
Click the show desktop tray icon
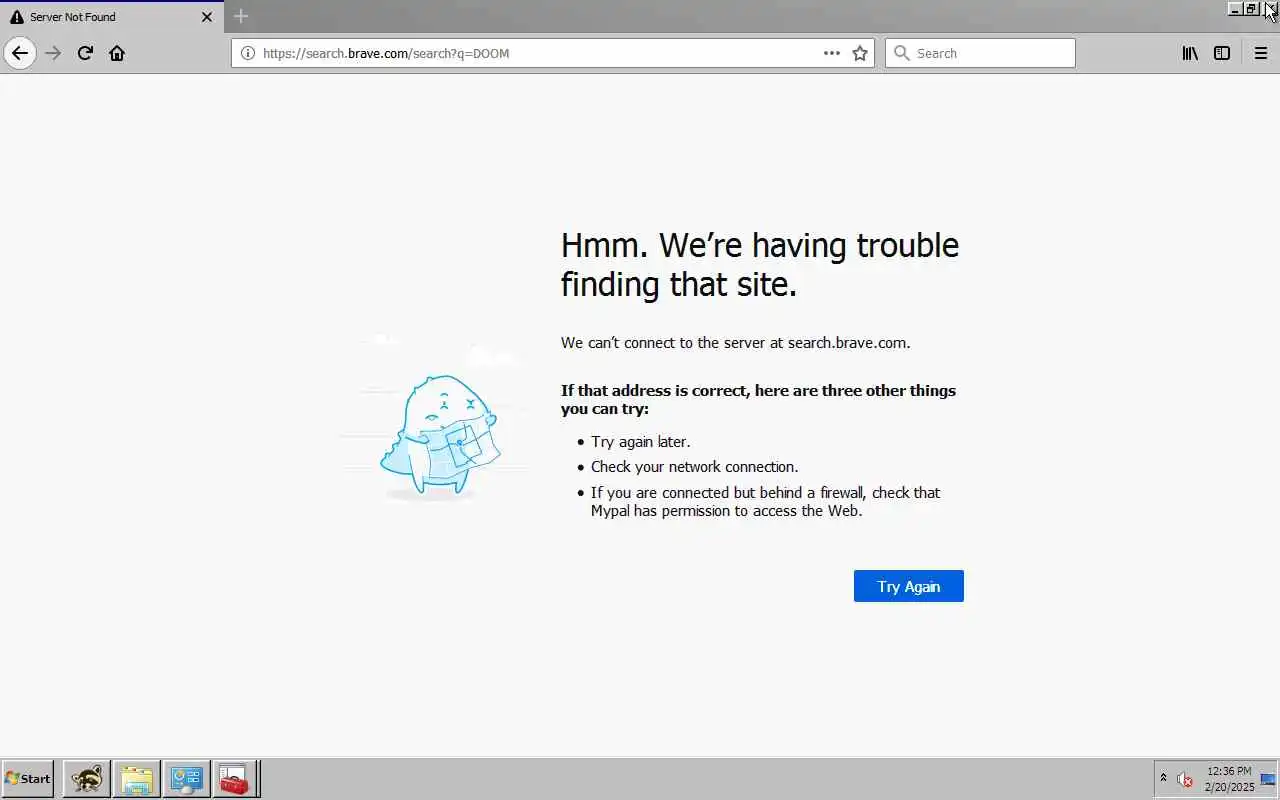pyautogui.click(x=1268, y=779)
